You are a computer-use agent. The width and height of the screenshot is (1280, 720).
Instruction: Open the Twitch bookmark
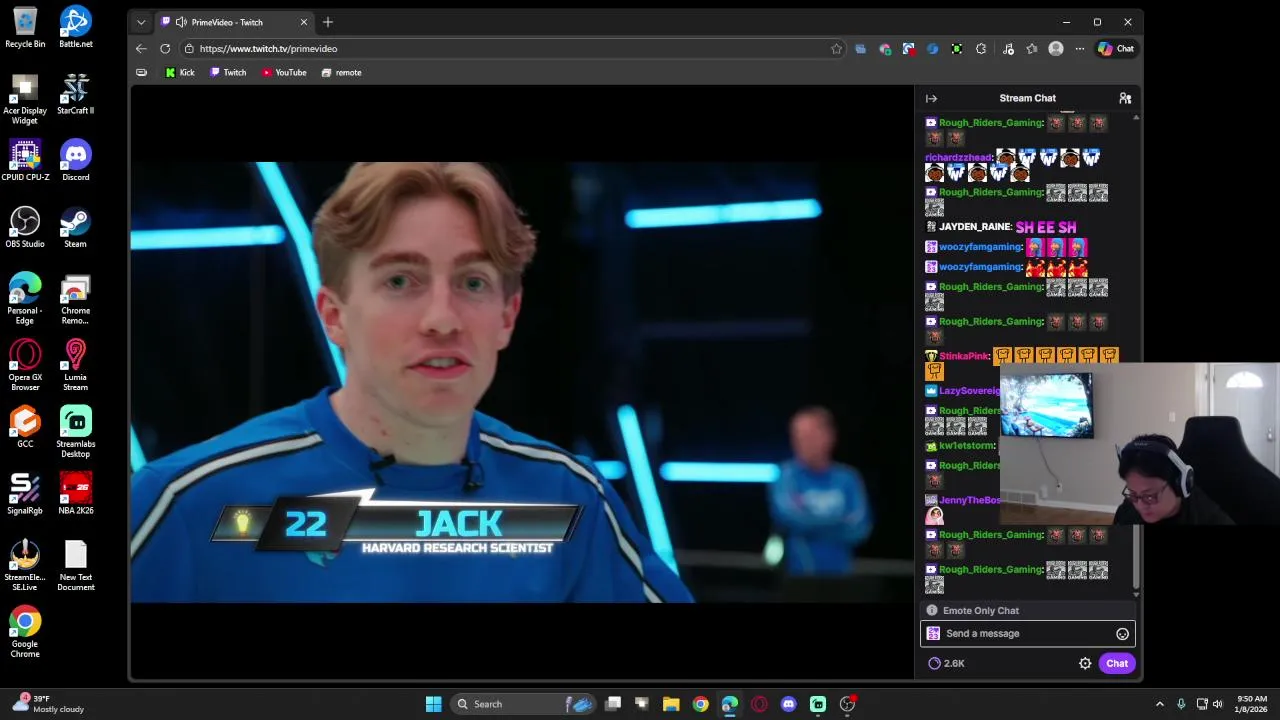228,72
